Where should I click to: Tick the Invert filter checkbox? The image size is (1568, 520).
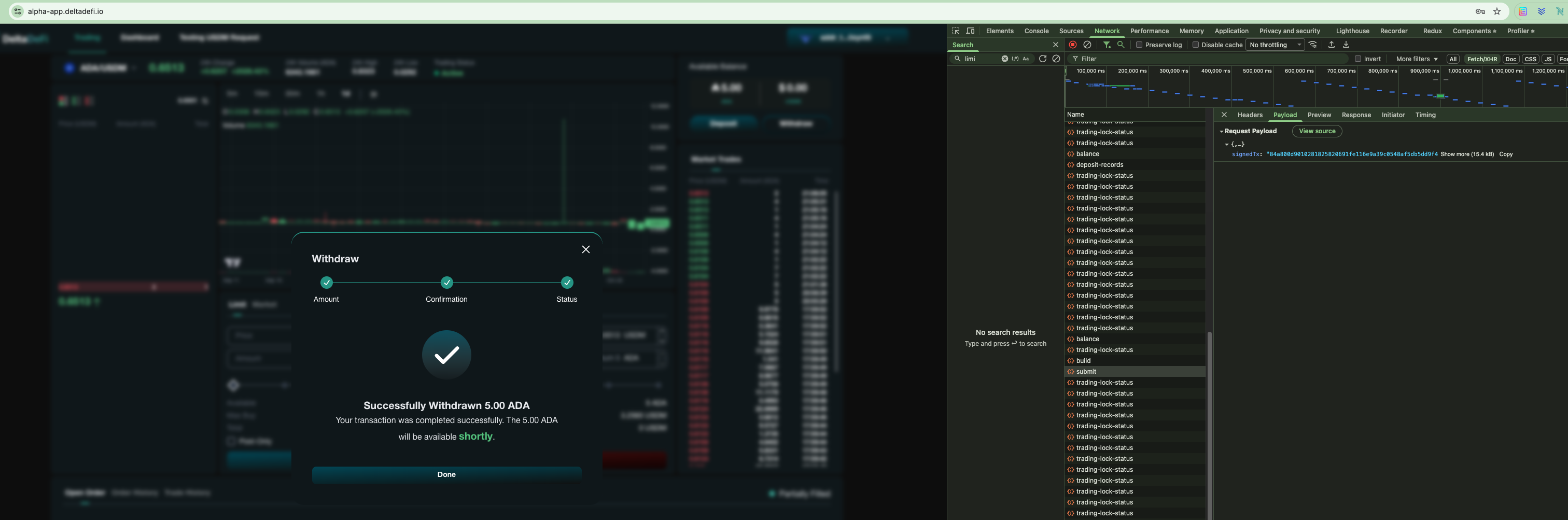(1358, 59)
